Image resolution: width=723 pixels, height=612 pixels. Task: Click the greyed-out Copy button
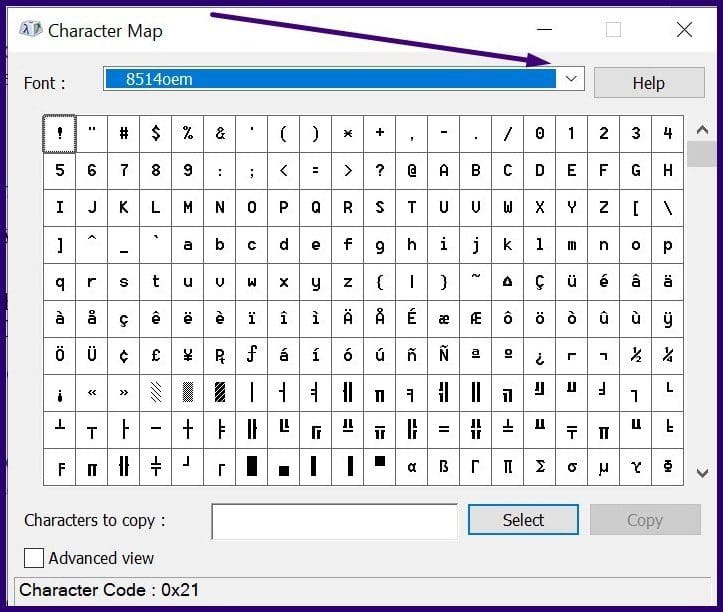tap(645, 520)
